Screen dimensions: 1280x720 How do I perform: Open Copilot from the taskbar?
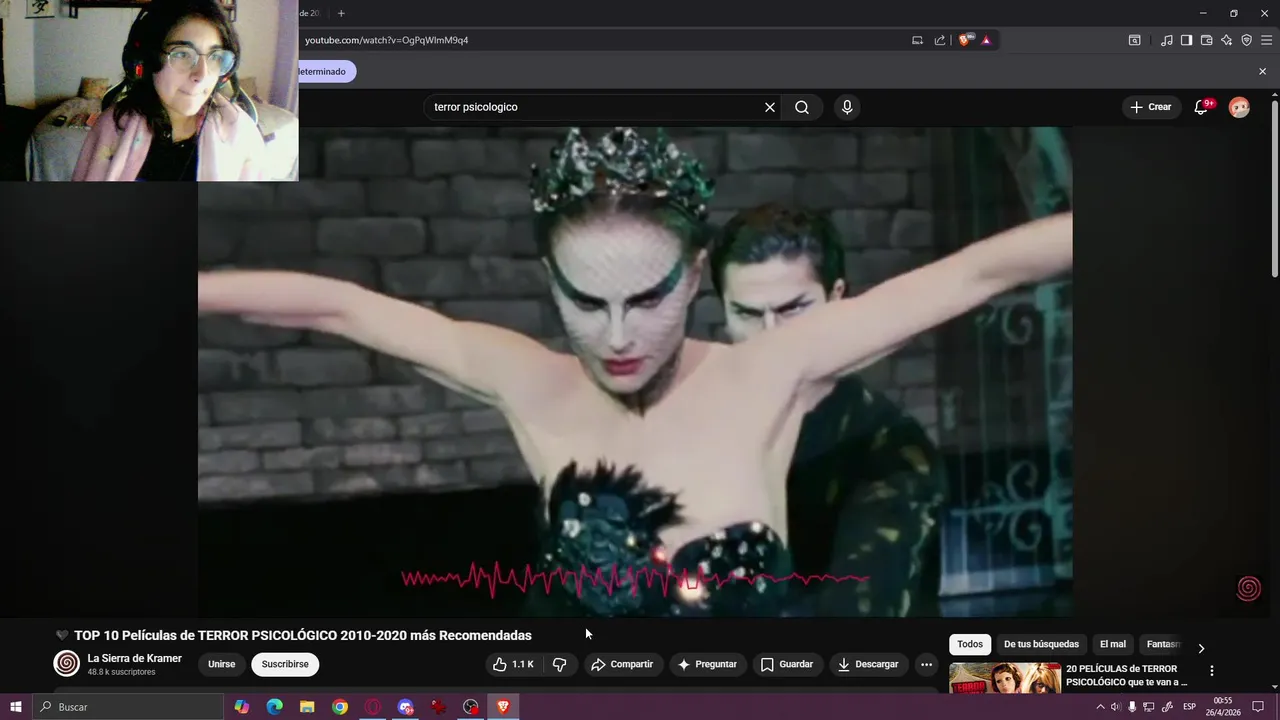pos(242,707)
